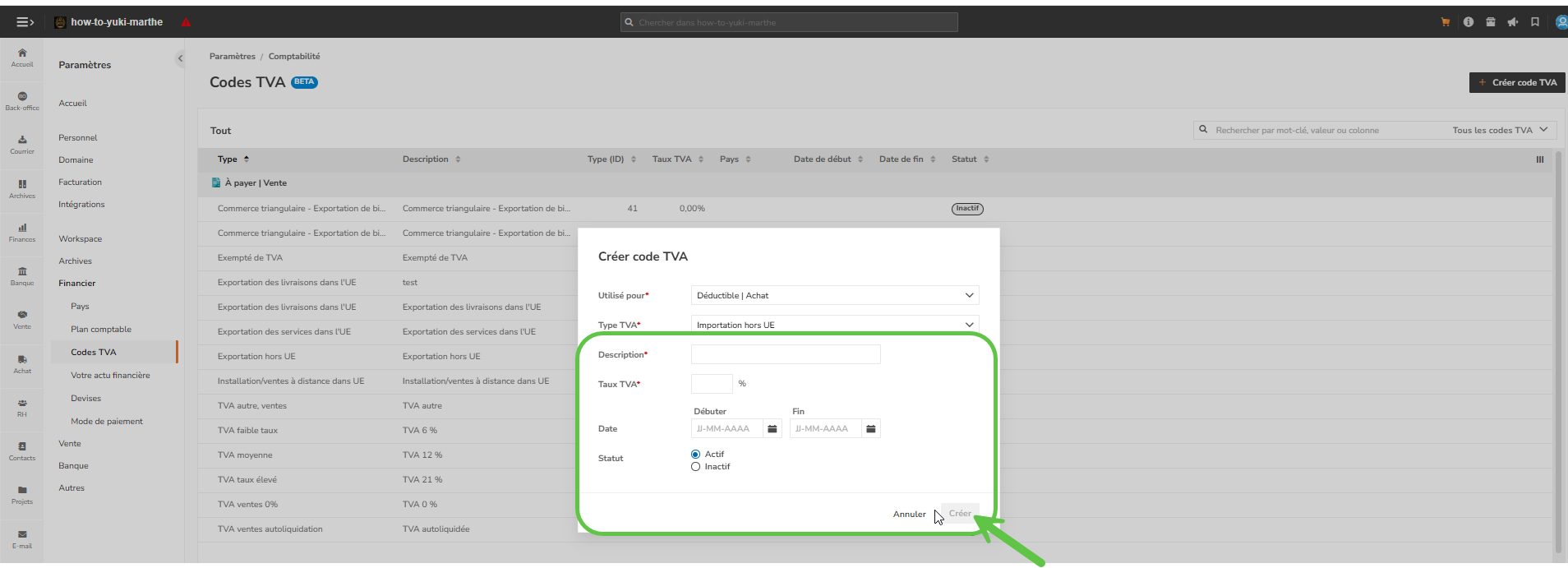
Task: Click Annuler in the dialog
Action: pos(909,515)
